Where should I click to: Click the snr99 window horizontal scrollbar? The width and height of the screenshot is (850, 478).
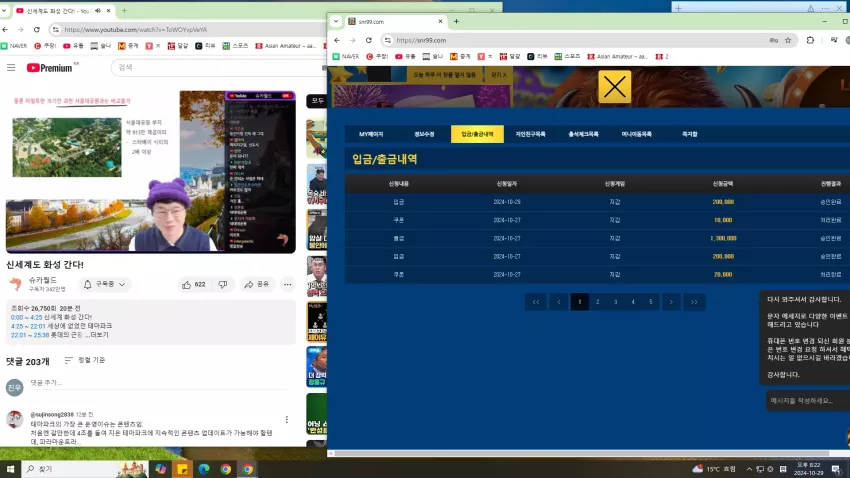582,454
